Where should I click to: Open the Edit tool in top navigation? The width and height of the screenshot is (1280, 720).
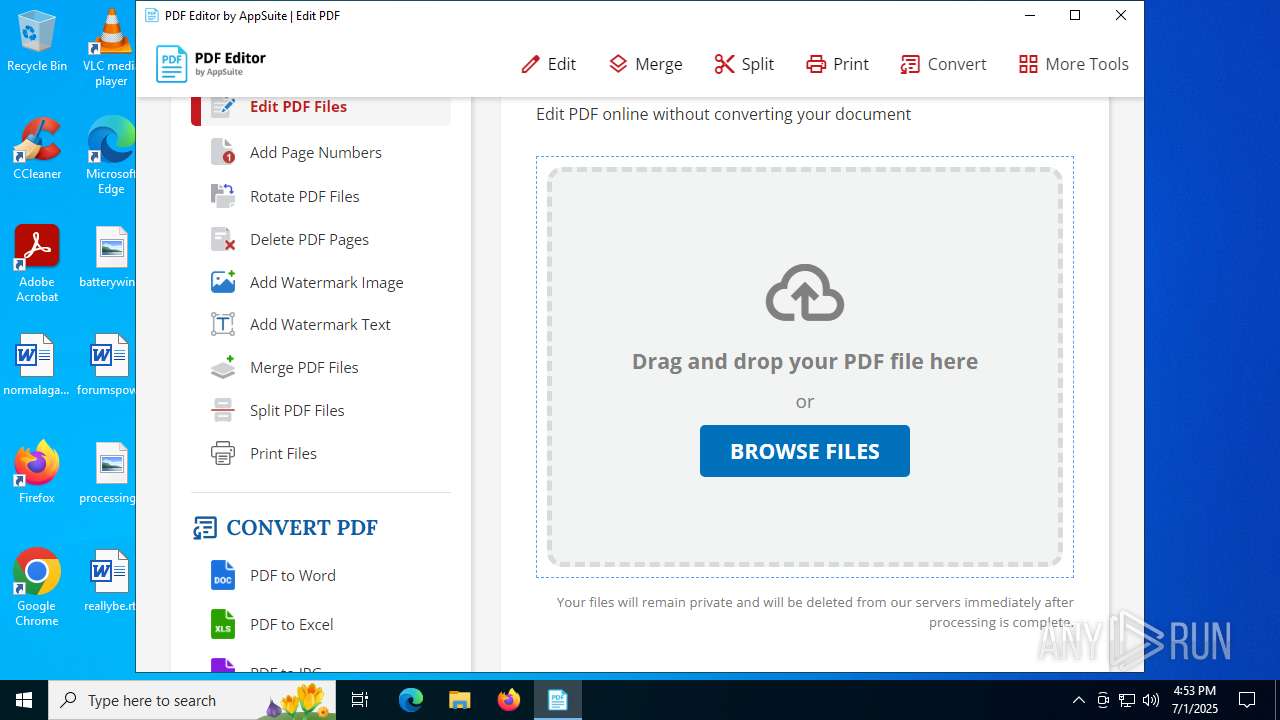(549, 64)
